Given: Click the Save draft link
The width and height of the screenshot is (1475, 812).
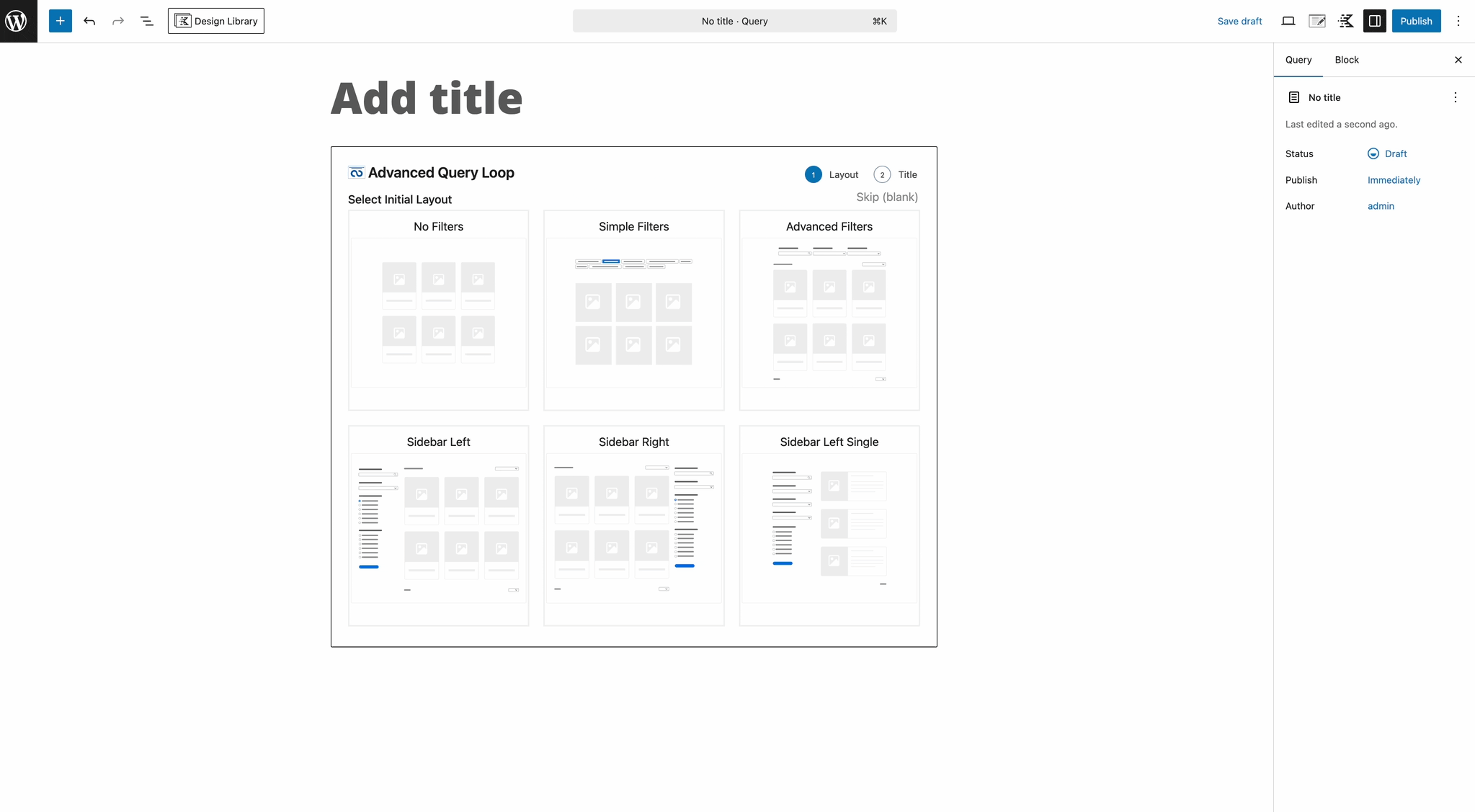Looking at the screenshot, I should tap(1239, 21).
